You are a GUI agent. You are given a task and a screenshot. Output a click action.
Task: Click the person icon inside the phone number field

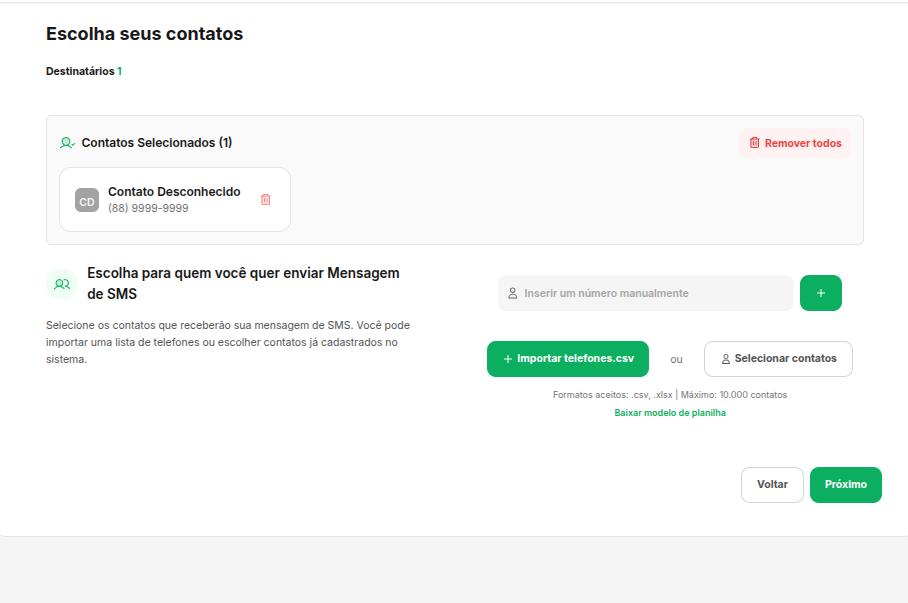[x=510, y=293]
